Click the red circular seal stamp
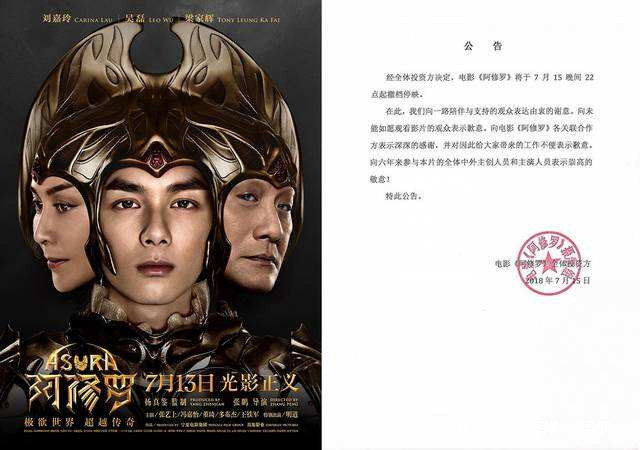The image size is (640, 450). pyautogui.click(x=549, y=263)
